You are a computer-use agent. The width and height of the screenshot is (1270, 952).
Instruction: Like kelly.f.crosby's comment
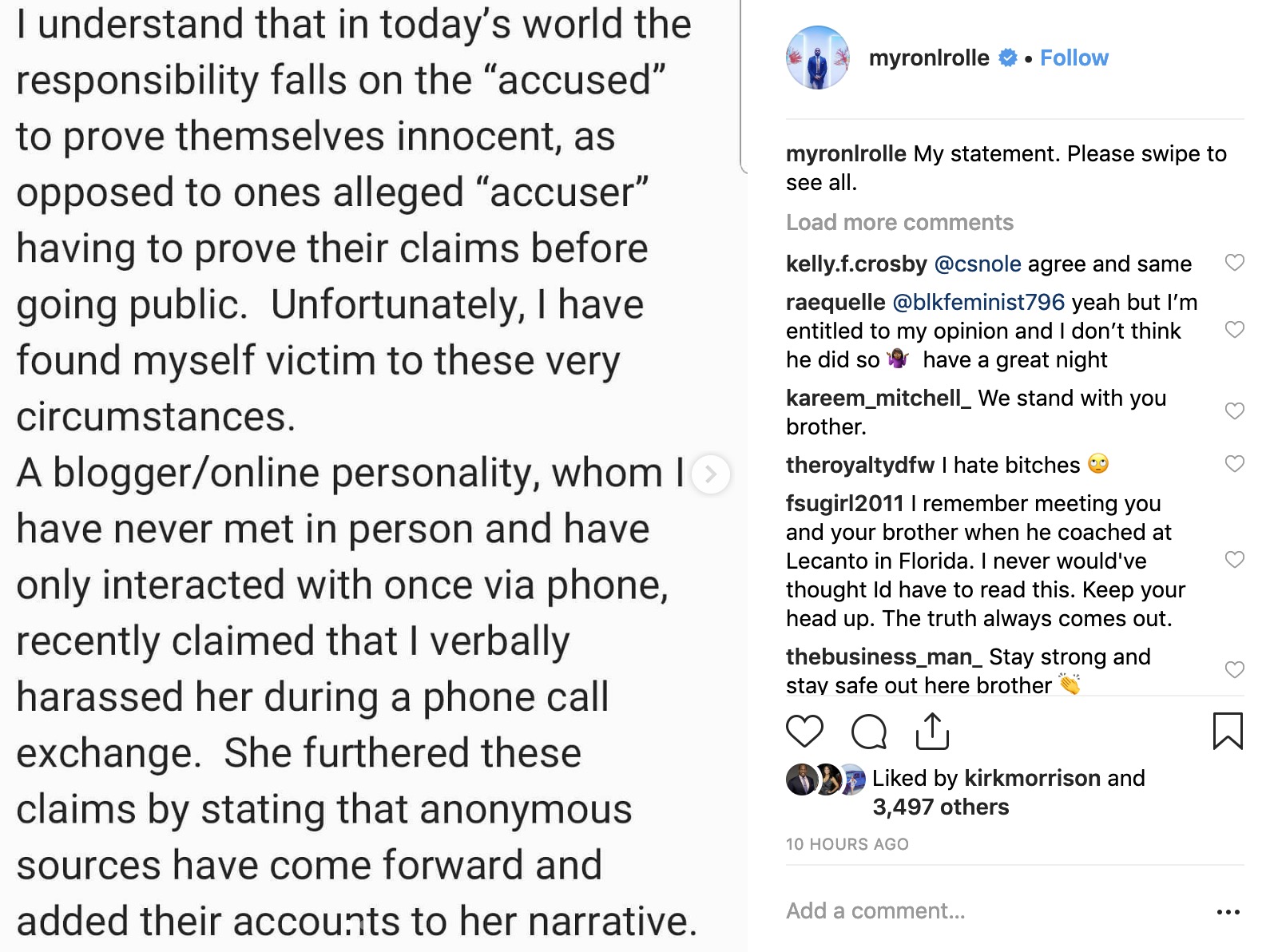point(1234,263)
